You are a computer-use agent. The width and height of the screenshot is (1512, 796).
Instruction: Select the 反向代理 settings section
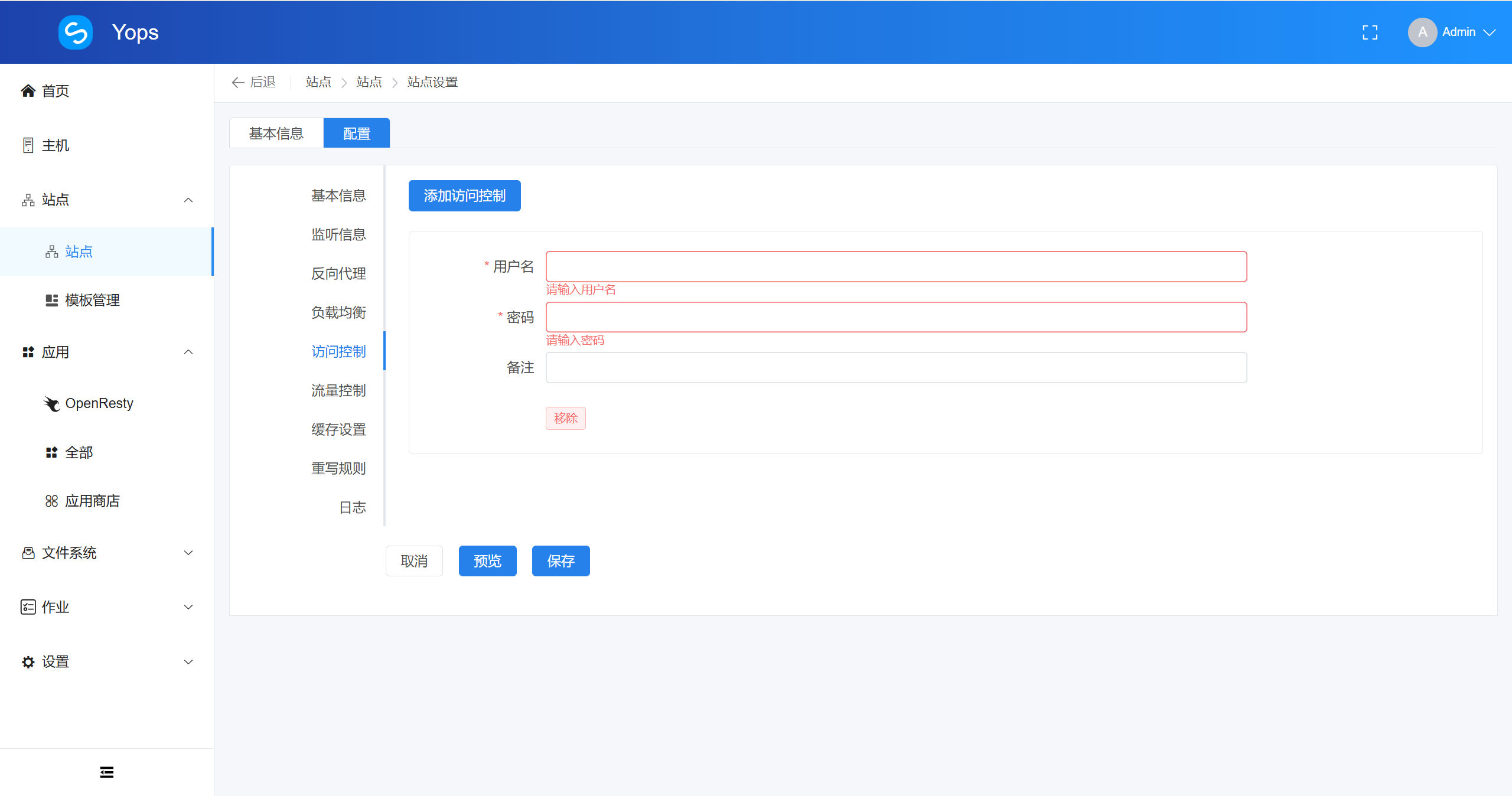338,273
